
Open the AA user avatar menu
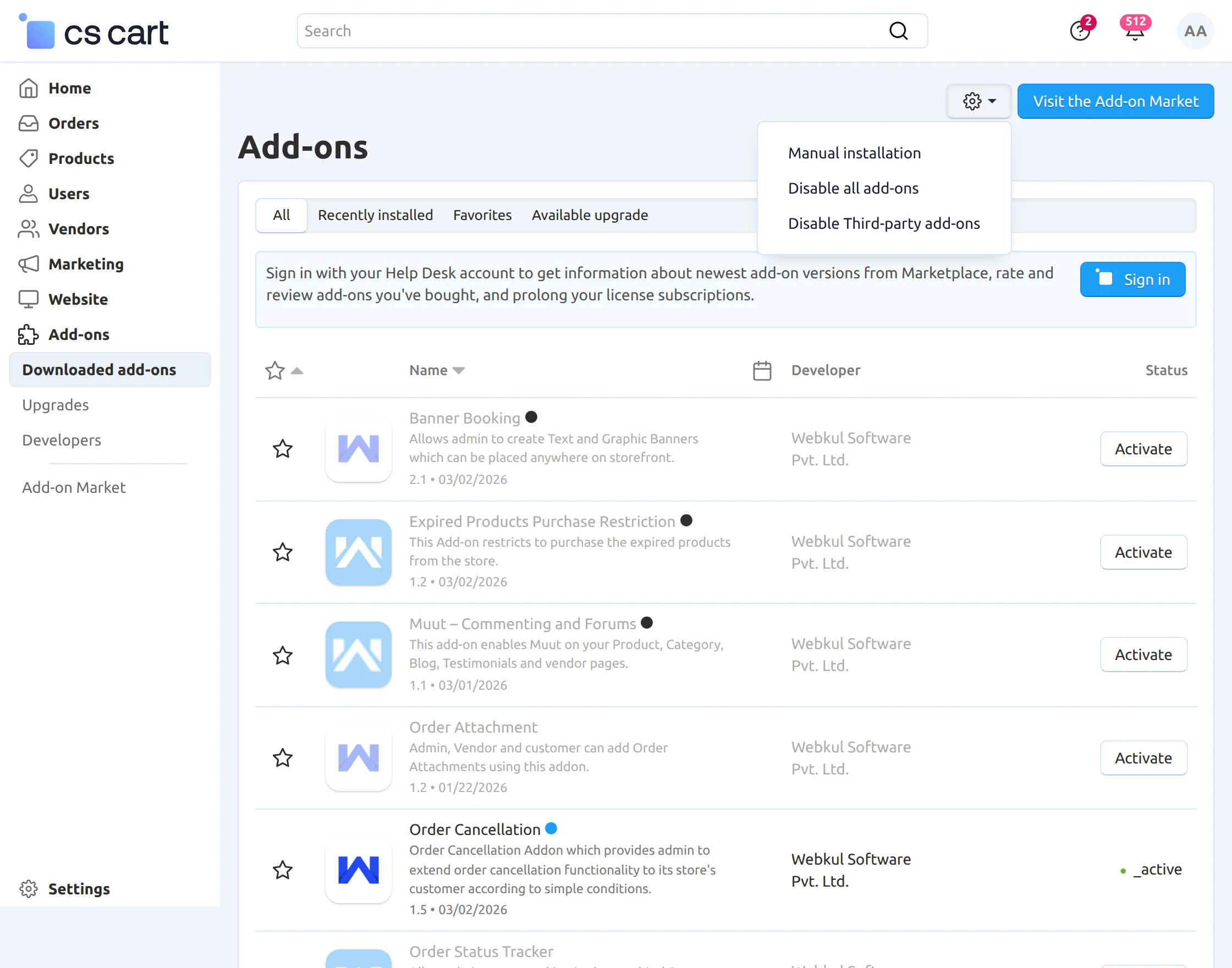click(x=1195, y=31)
